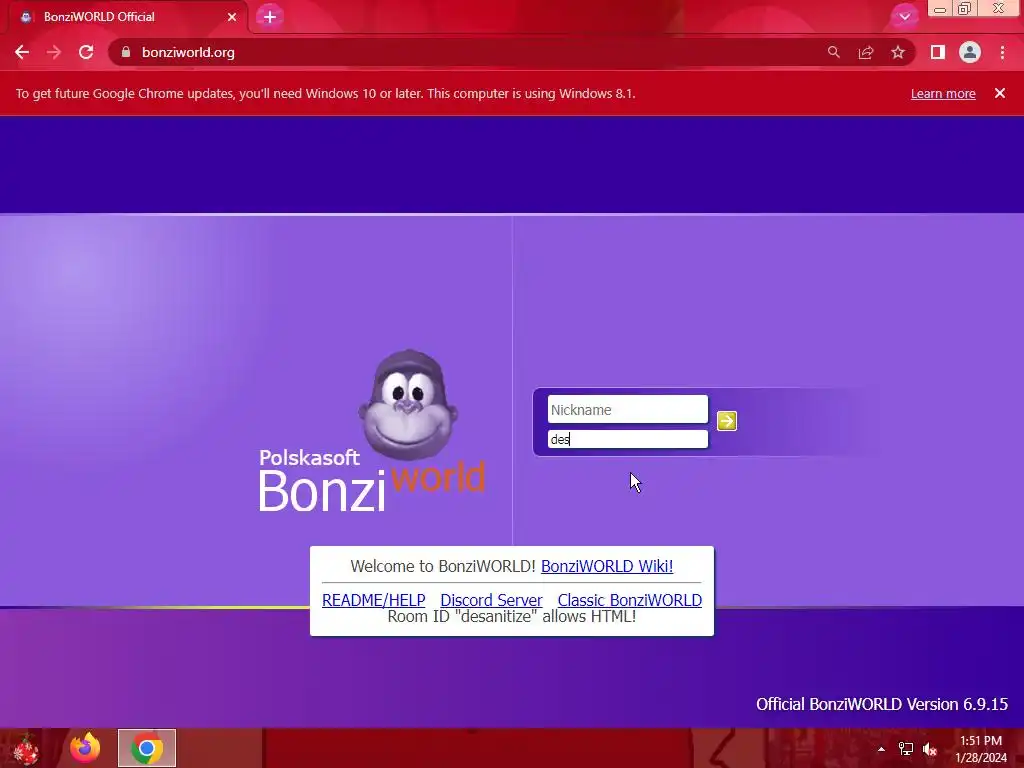Select the Chrome taskbar icon

pyautogui.click(x=147, y=748)
